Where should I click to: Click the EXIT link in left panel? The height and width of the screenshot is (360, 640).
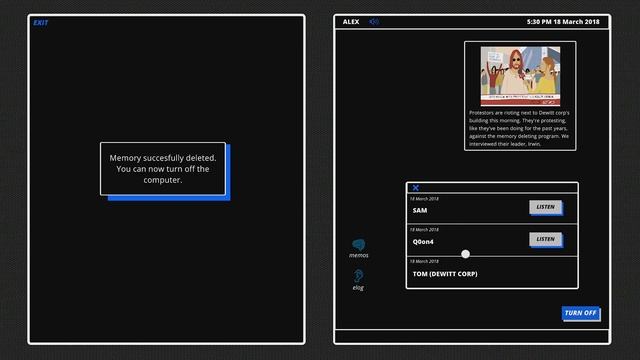coord(40,23)
